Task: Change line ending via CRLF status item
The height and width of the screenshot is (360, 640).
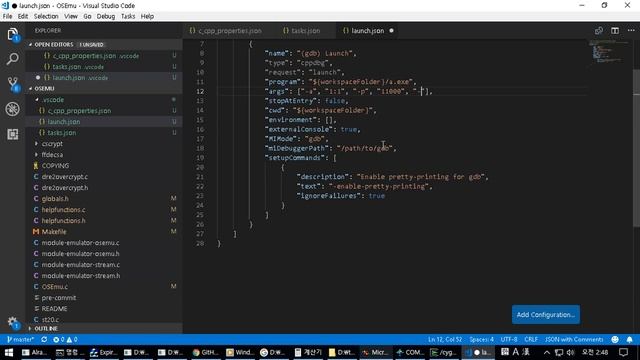Action: tap(531, 340)
